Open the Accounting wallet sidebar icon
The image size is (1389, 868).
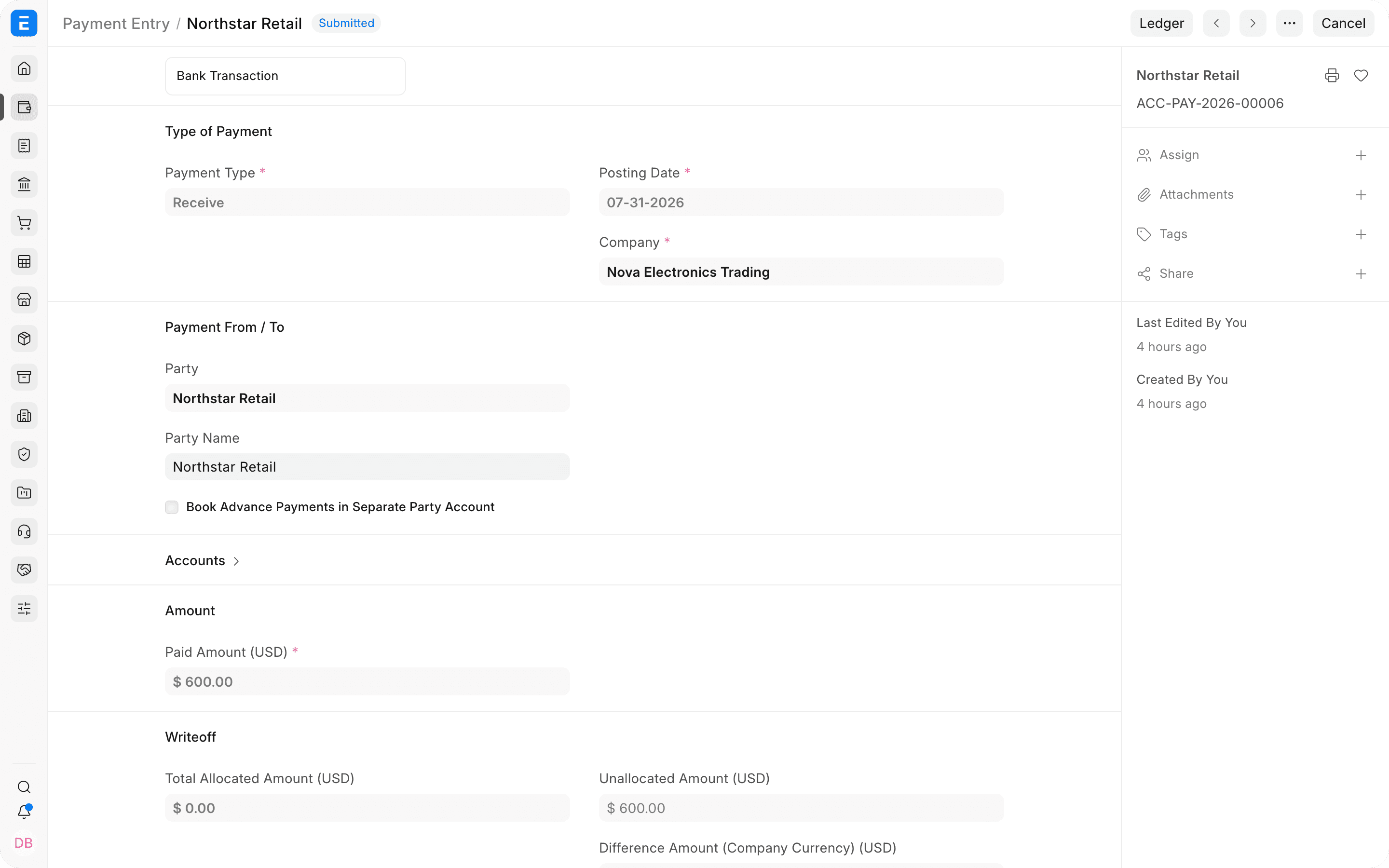click(24, 108)
